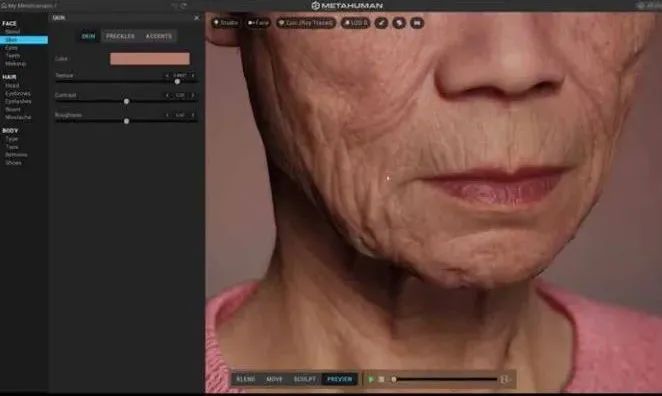The image size is (662, 396).
Task: Increase Texture value with right stepper arrow
Action: (x=193, y=76)
